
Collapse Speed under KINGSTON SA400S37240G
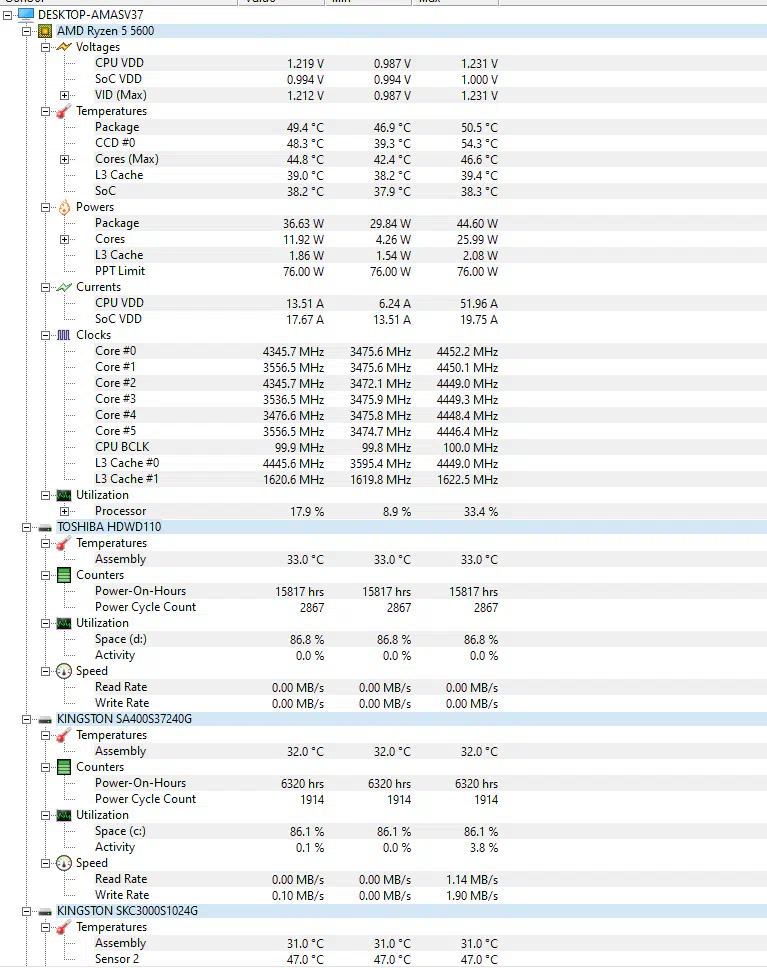[x=45, y=863]
